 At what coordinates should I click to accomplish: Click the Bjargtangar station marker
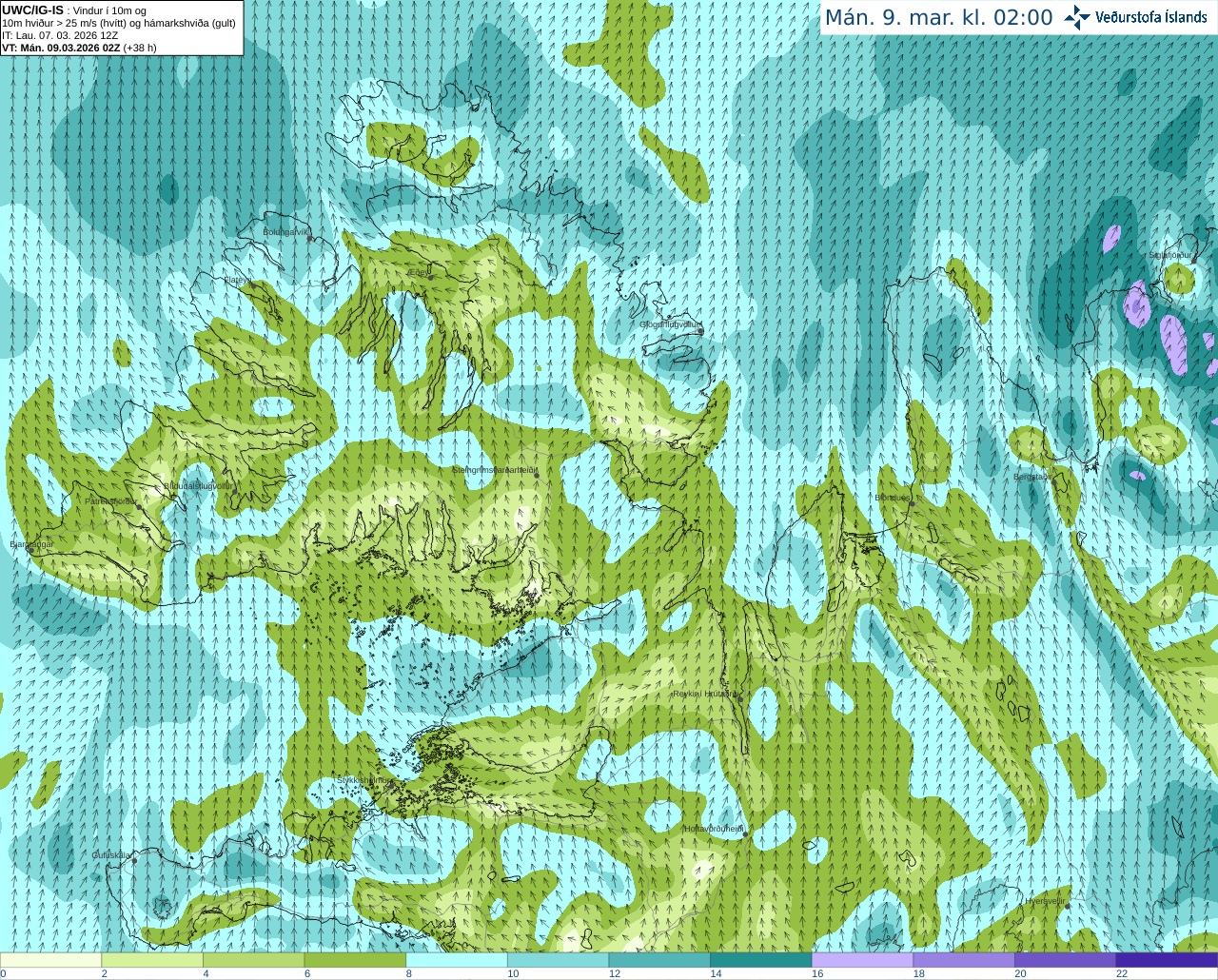point(31,550)
